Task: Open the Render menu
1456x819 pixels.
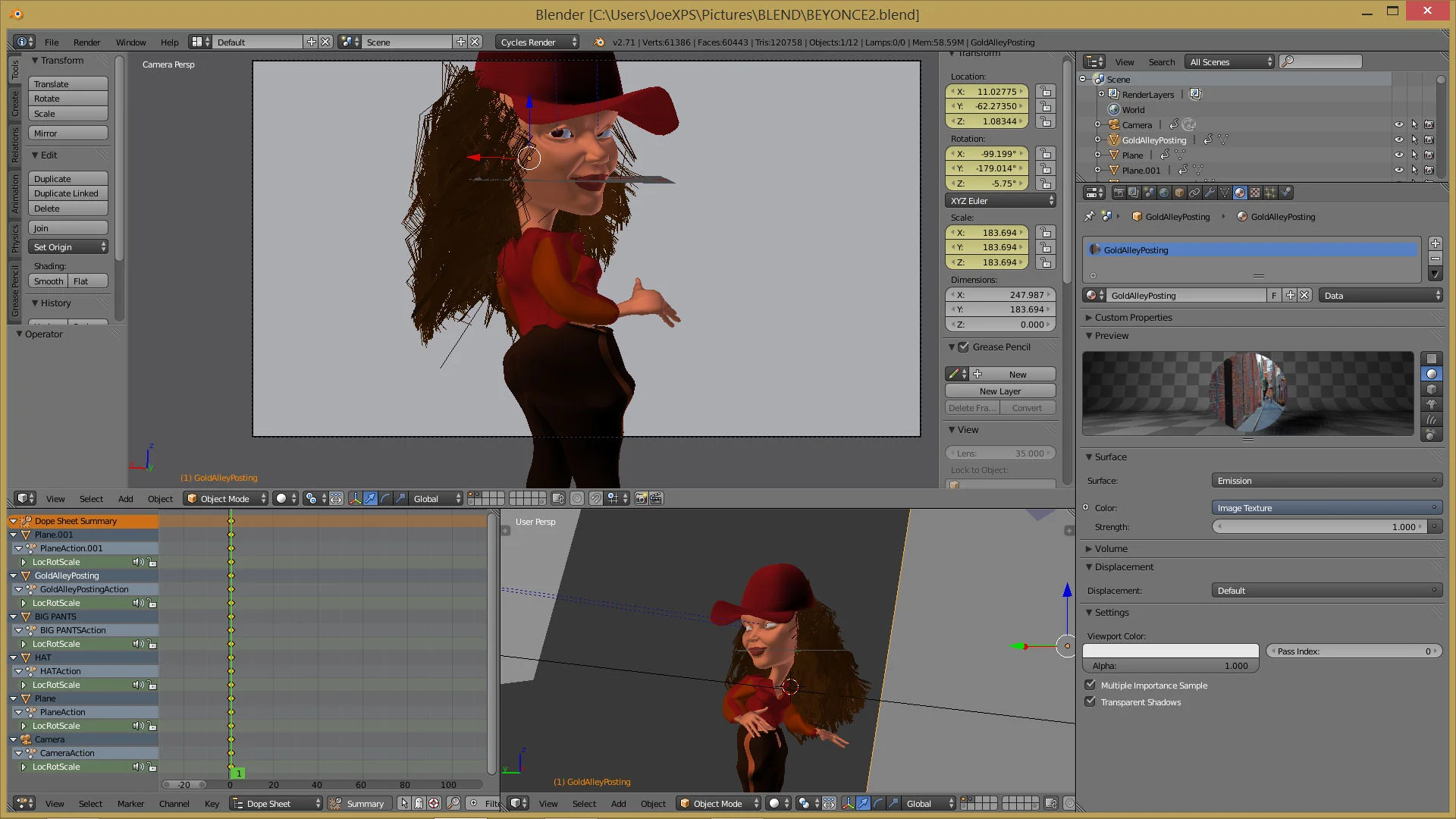Action: 86,42
